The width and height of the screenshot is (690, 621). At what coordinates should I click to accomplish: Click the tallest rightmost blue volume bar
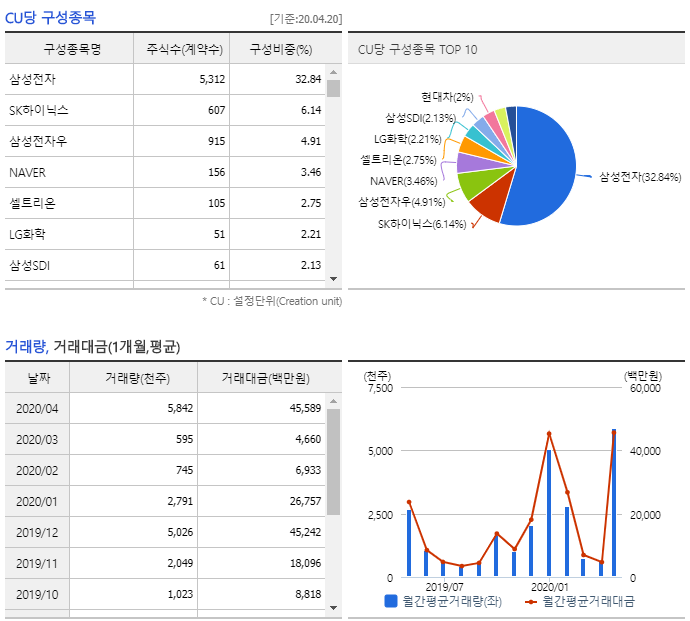pos(614,502)
